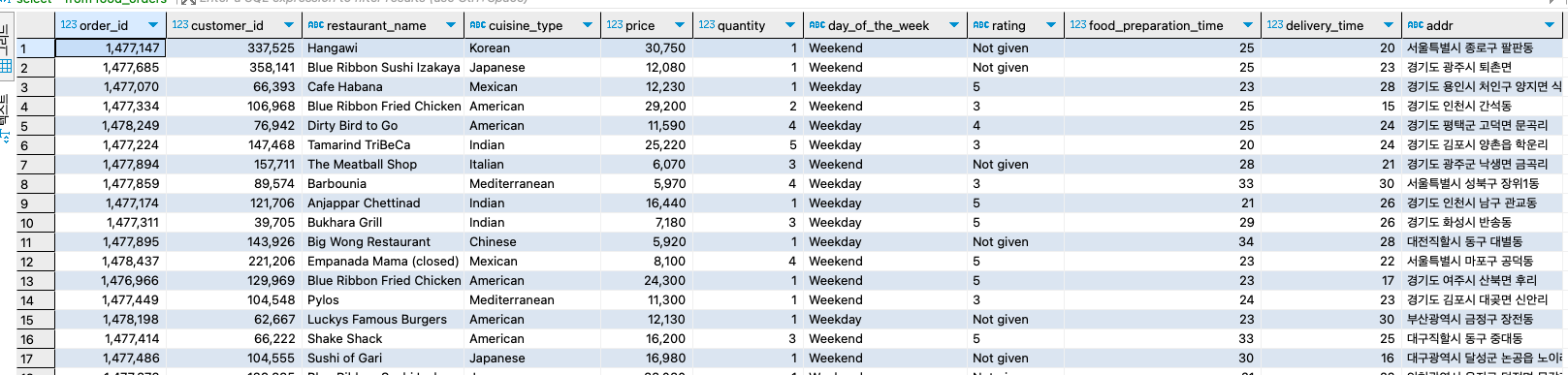Select the Sushi of Gari cell
1568x375 pixels.
[x=382, y=358]
